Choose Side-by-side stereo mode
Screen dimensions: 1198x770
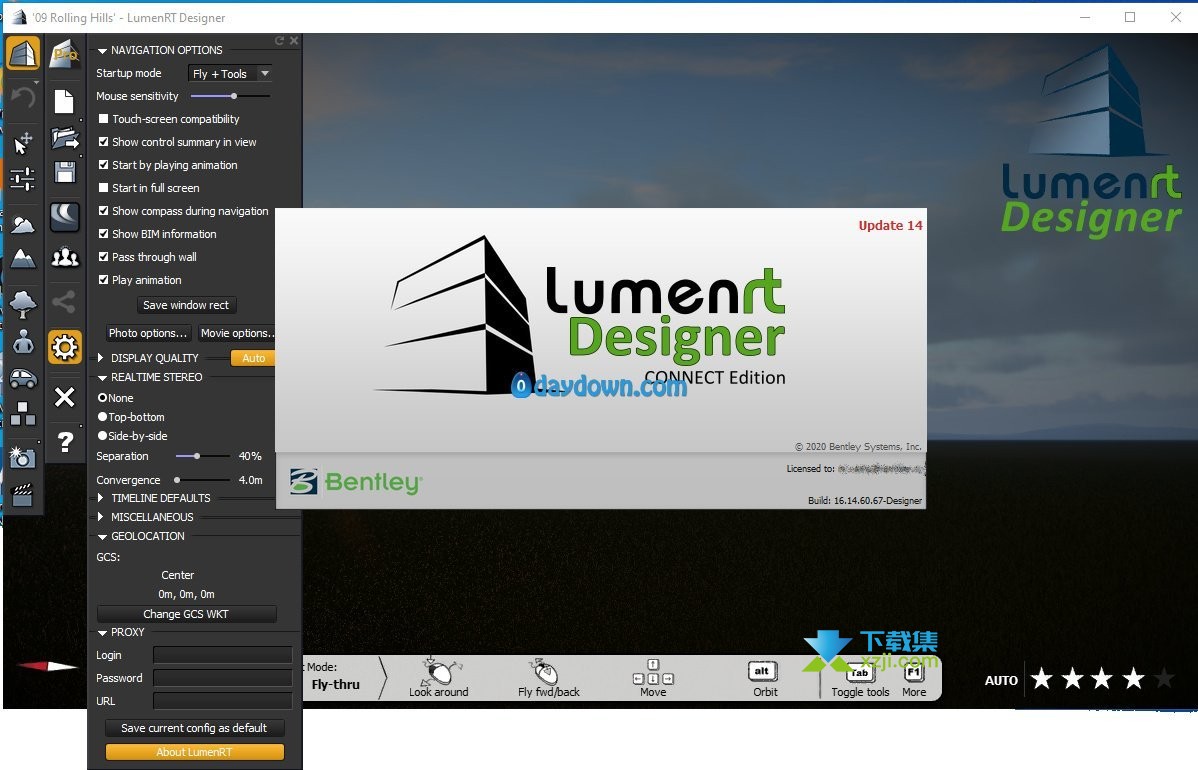coord(102,436)
